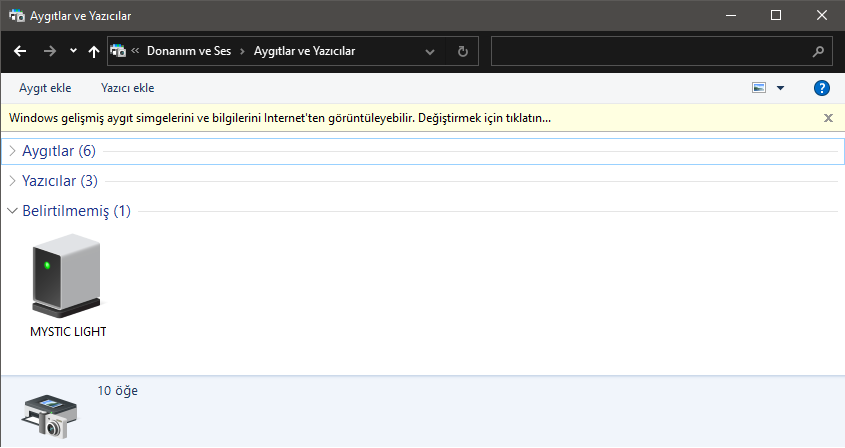Expand the breadcrumb arrow after Donanım ve Ses

coord(243,51)
